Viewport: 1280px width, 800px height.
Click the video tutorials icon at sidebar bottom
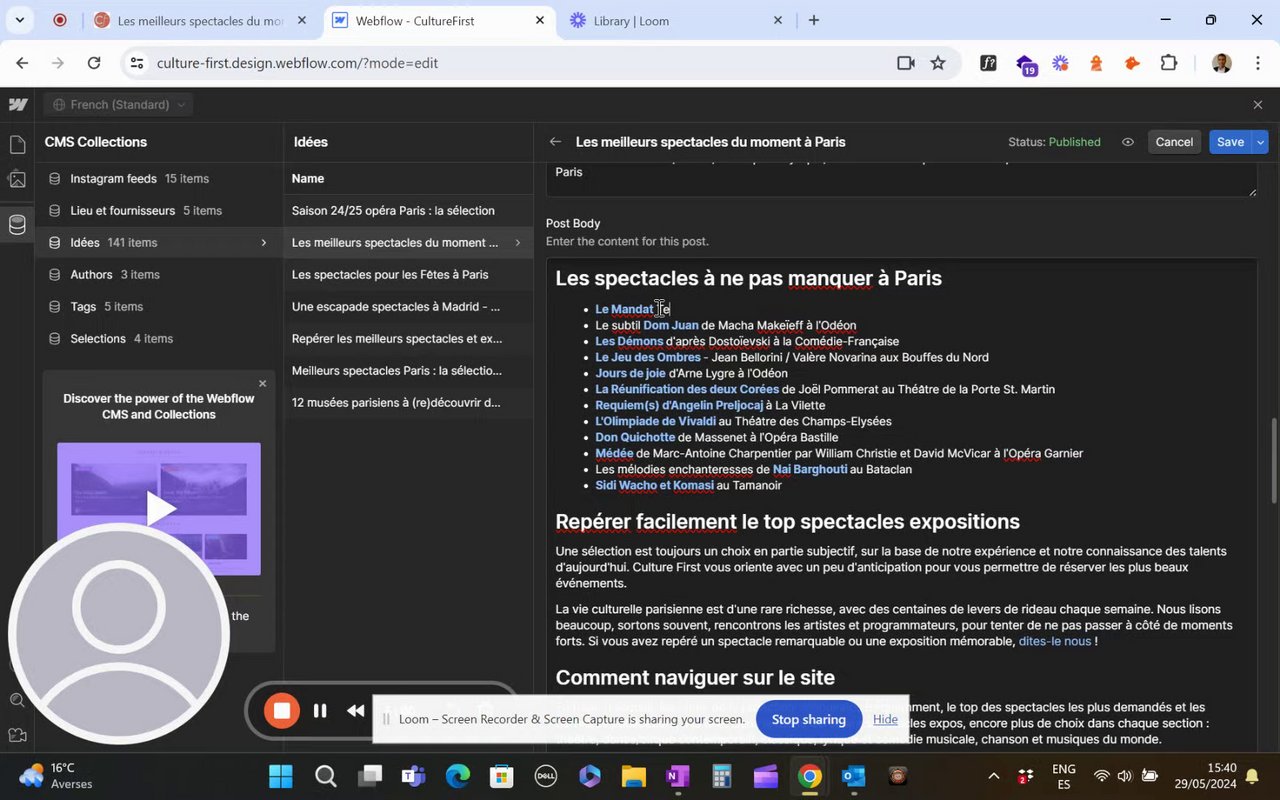[x=17, y=735]
